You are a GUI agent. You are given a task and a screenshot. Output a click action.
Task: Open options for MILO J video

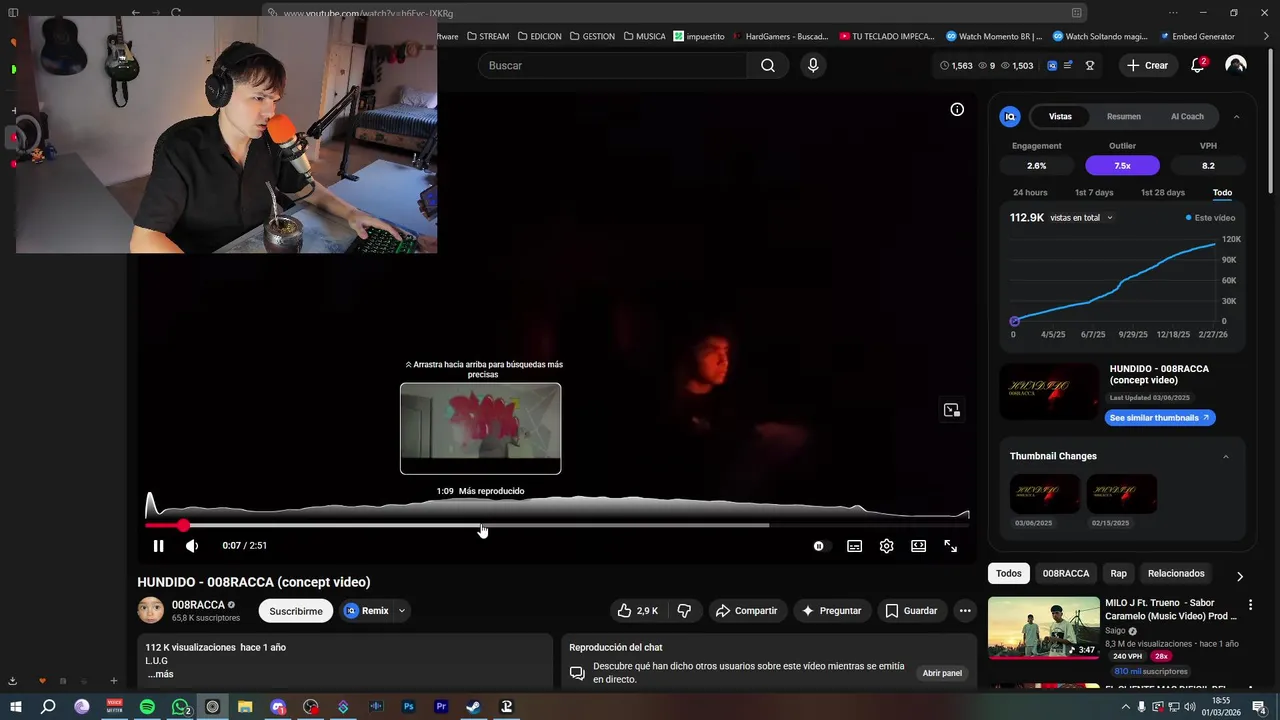(1249, 605)
